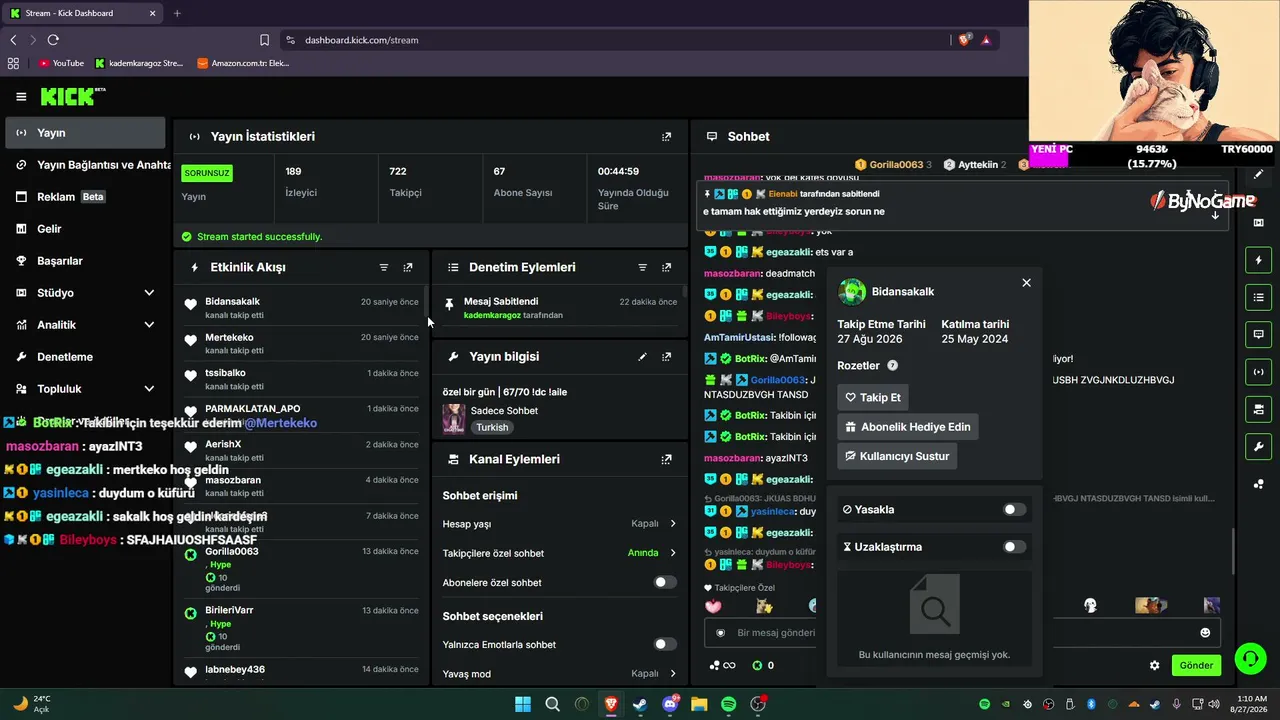The image size is (1280, 720).
Task: Click Turkish language tag under Sadece Sohbet
Action: [x=492, y=427]
